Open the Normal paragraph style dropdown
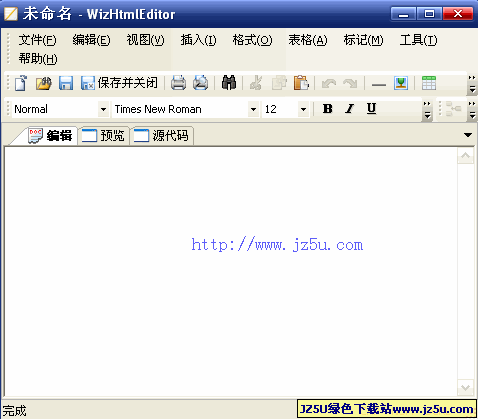The height and width of the screenshot is (419, 478). pyautogui.click(x=104, y=109)
